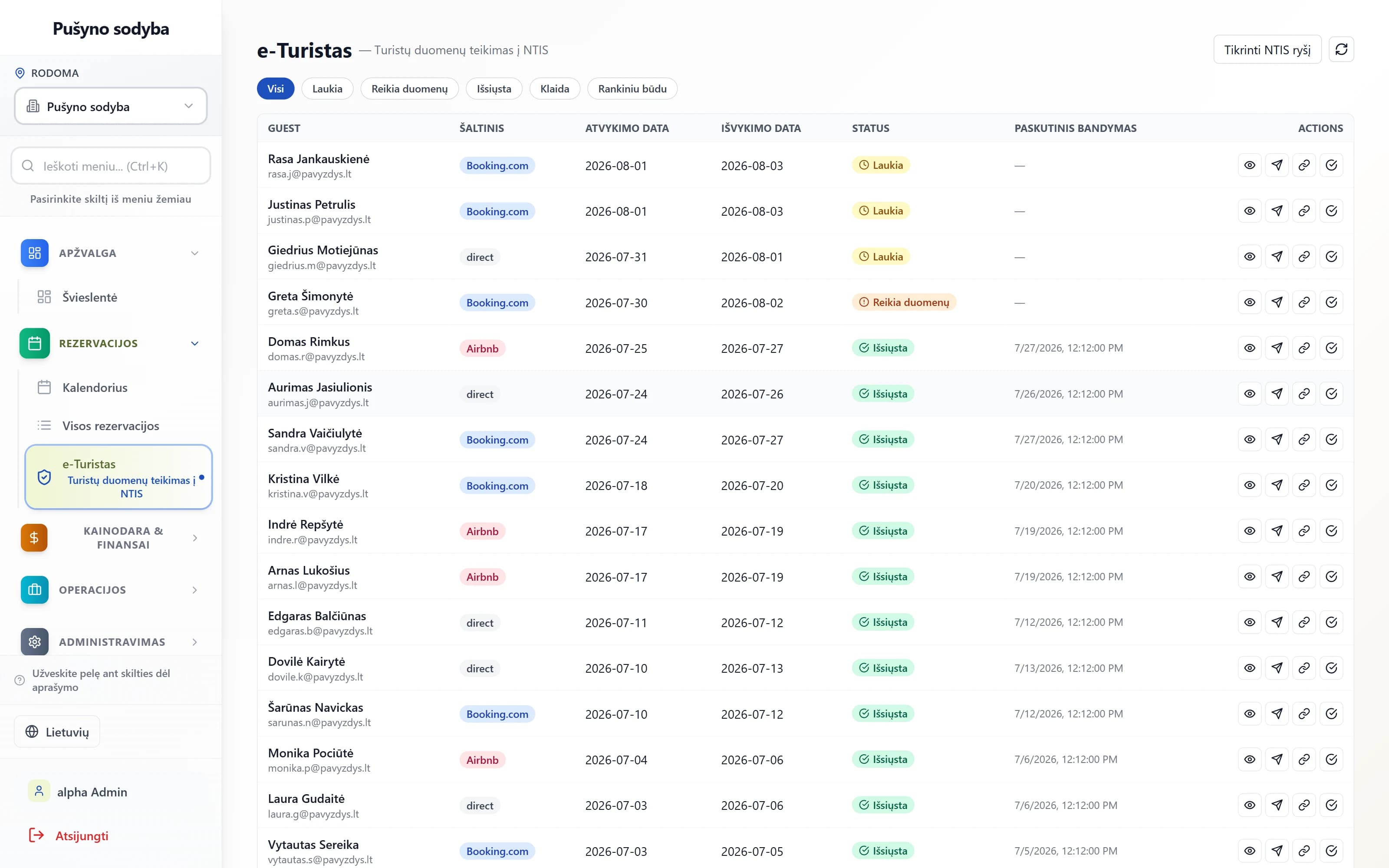Send icon in Šarūnas Navickas row

coord(1277,713)
